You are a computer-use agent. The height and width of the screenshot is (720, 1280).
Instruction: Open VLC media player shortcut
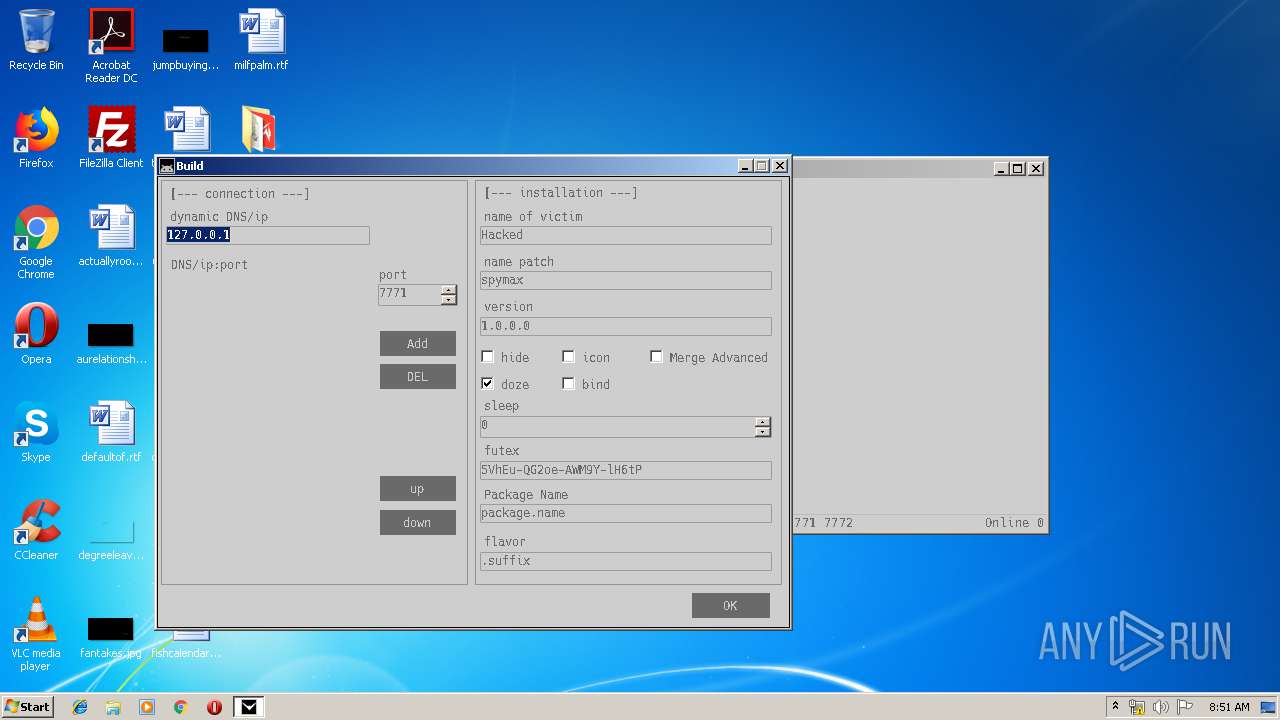tap(36, 634)
